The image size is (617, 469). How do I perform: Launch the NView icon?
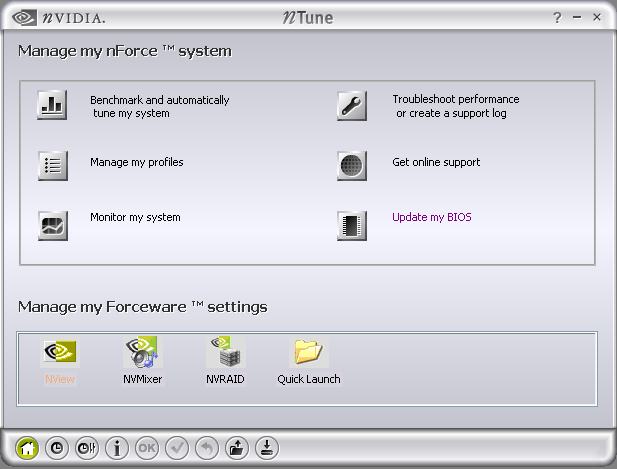click(x=60, y=351)
